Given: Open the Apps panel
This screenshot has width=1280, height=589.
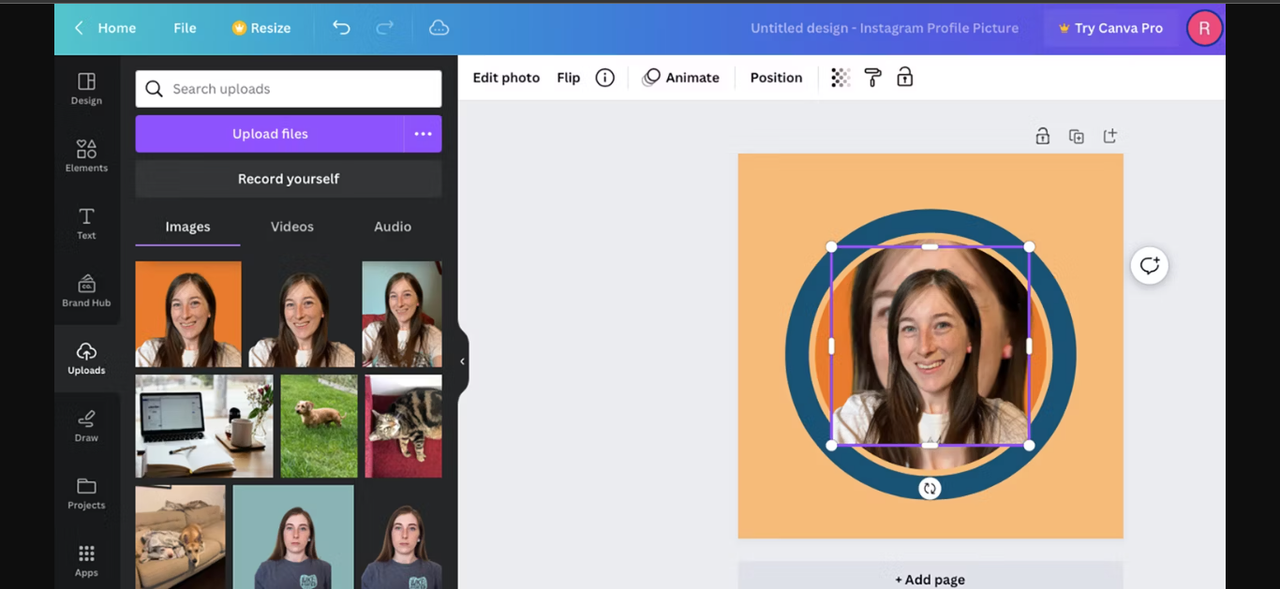Looking at the screenshot, I should [x=86, y=560].
